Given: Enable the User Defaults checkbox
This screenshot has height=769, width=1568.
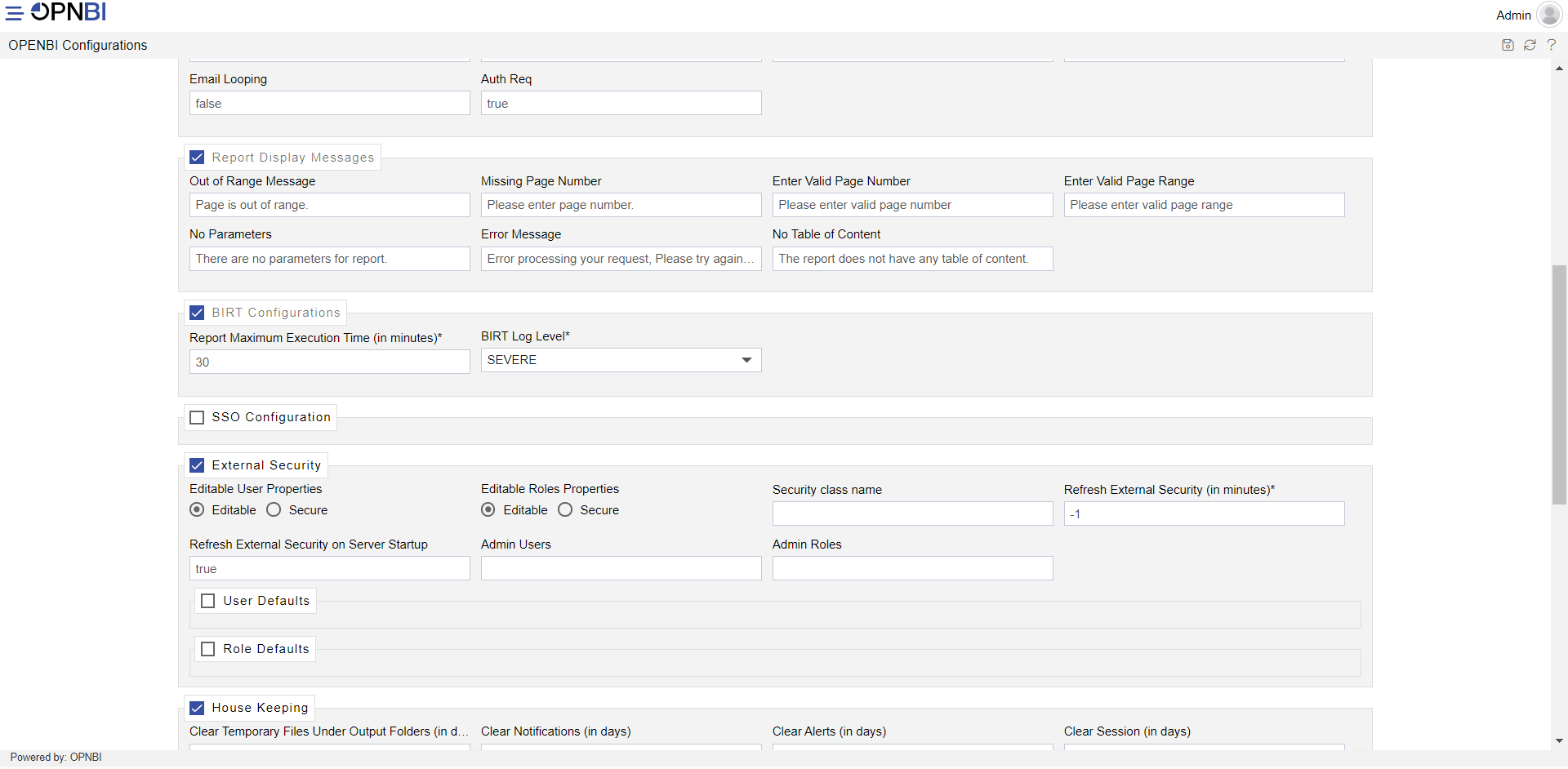Looking at the screenshot, I should (208, 601).
